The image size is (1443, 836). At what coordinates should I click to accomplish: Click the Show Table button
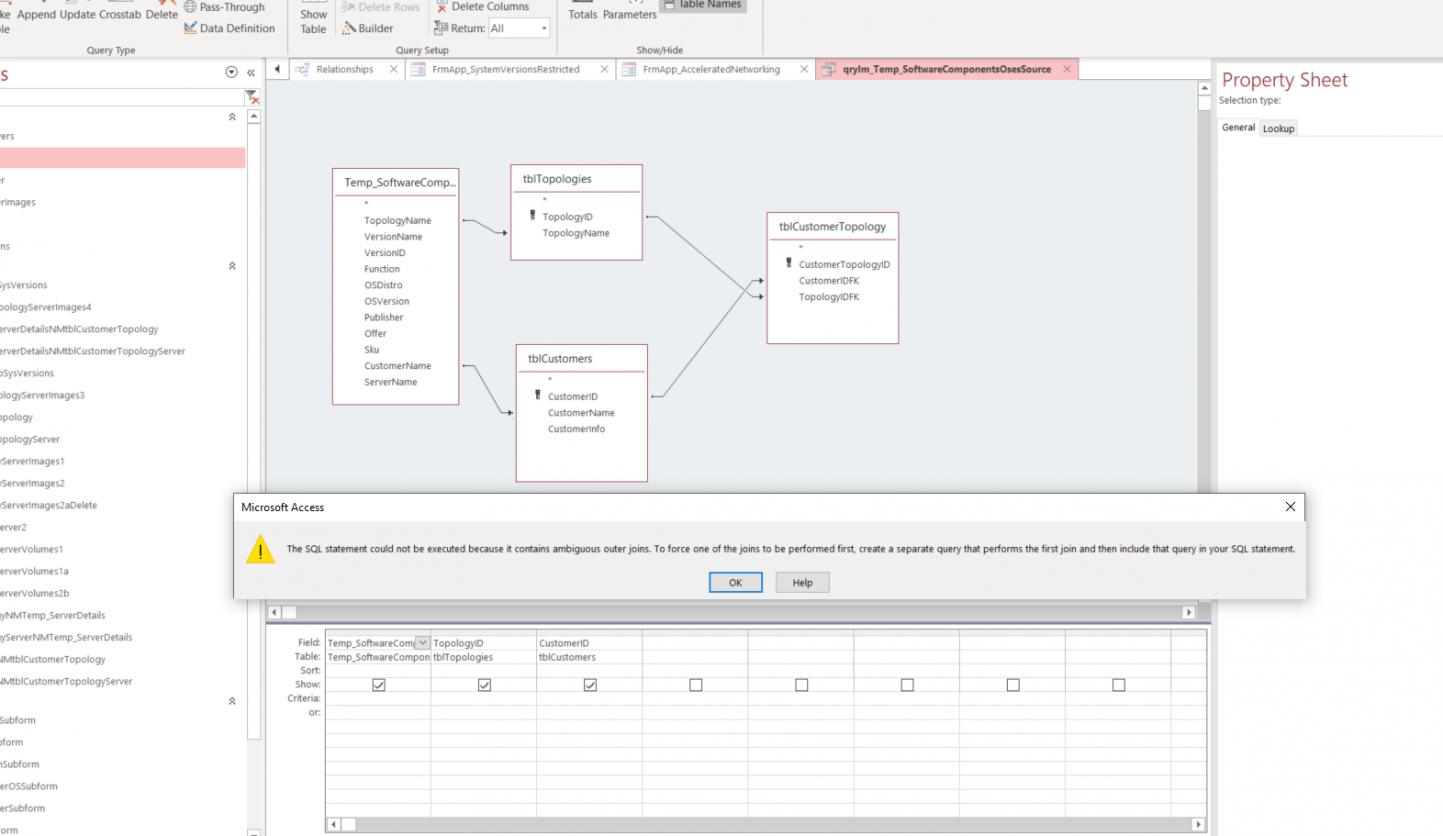pyautogui.click(x=313, y=19)
